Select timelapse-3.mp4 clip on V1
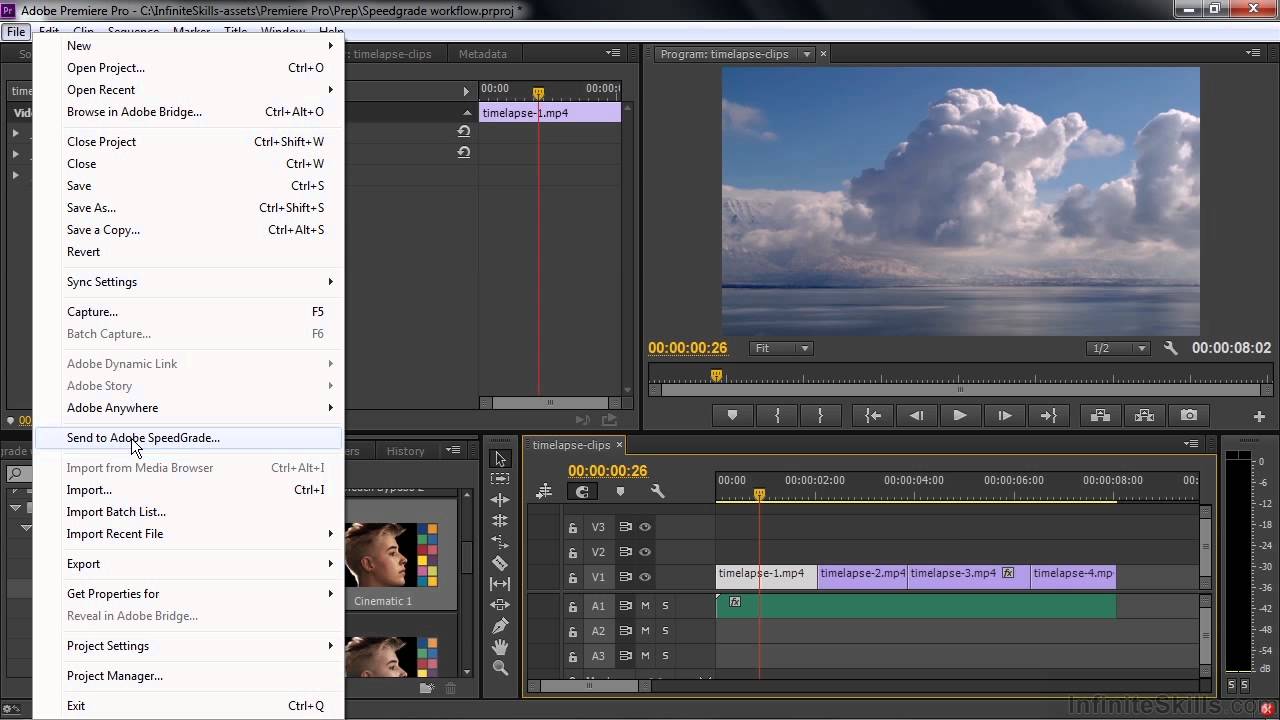This screenshot has width=1280, height=720. coord(968,577)
